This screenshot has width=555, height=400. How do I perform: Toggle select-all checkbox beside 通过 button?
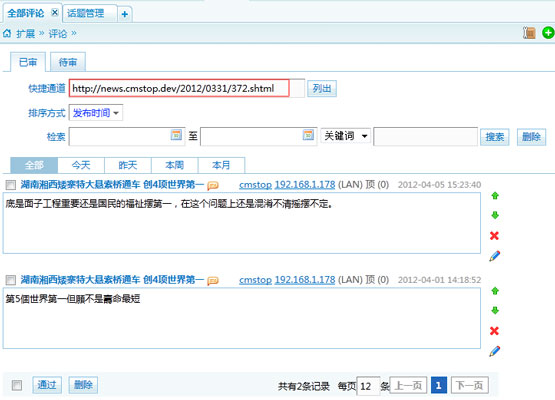(17, 385)
